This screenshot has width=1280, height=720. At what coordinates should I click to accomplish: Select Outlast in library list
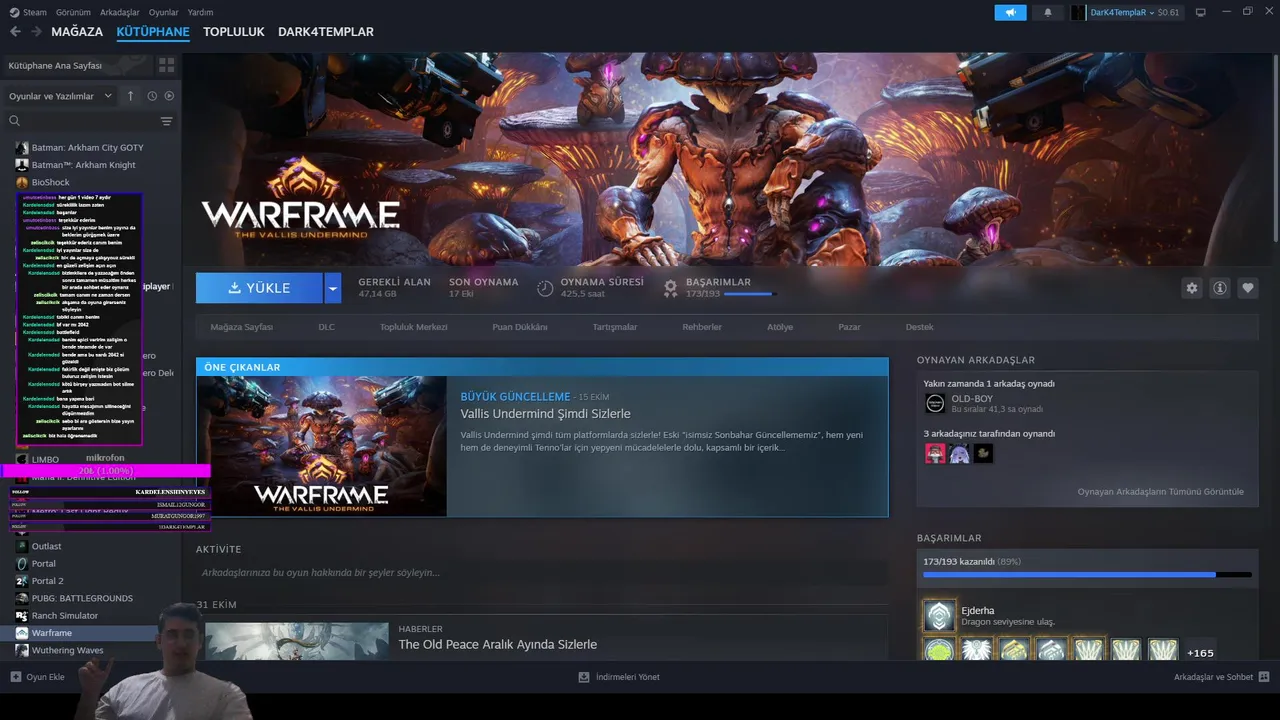tap(46, 546)
